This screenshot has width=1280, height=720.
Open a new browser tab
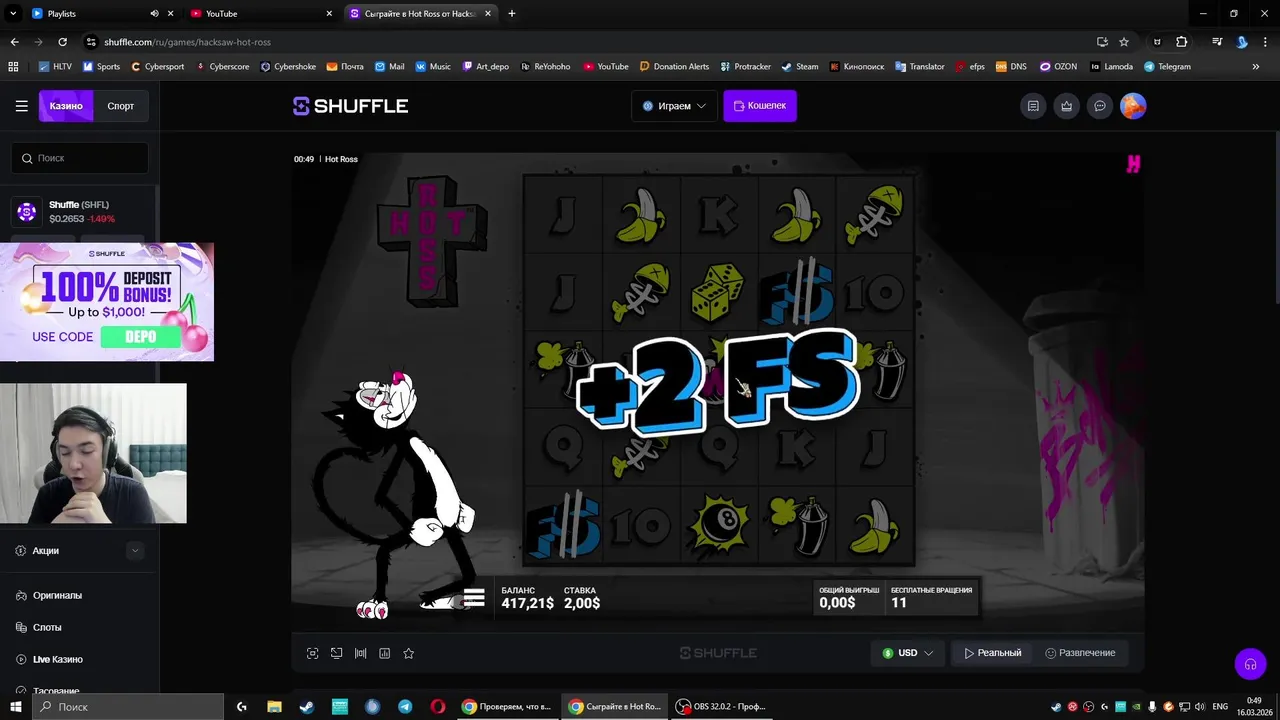point(512,14)
